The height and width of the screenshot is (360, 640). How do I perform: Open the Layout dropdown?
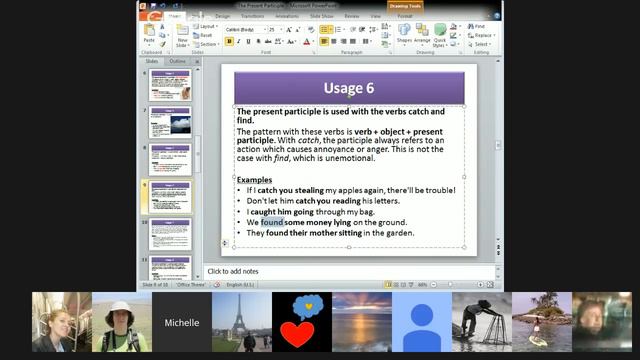[206, 26]
